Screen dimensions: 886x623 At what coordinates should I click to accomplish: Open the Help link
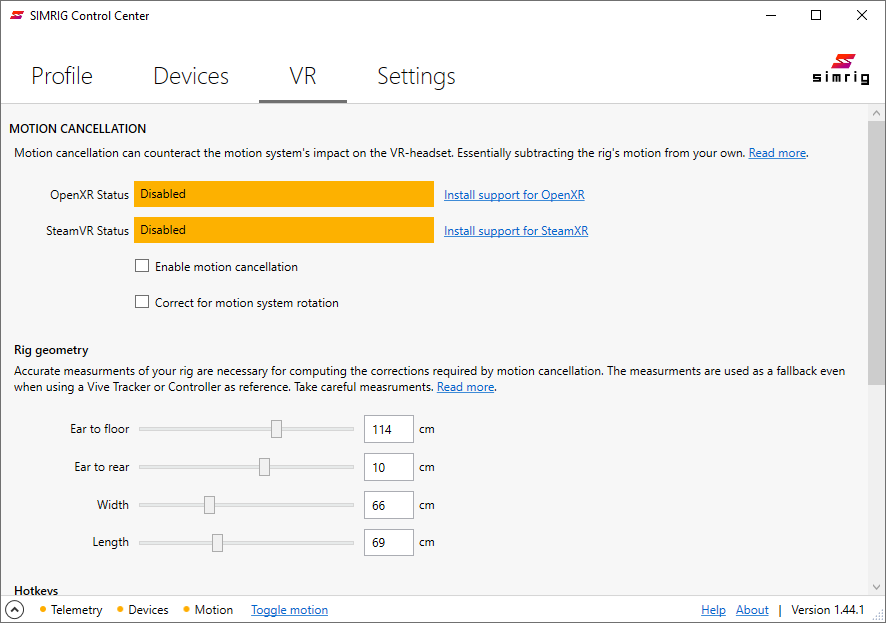coord(713,610)
